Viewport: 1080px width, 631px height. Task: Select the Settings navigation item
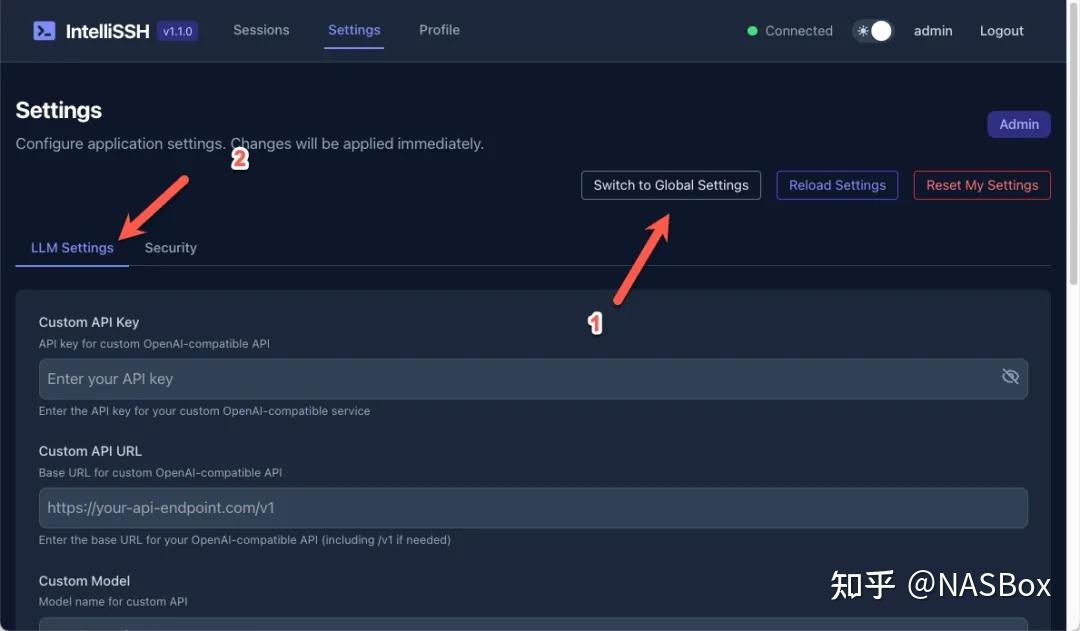tap(354, 30)
